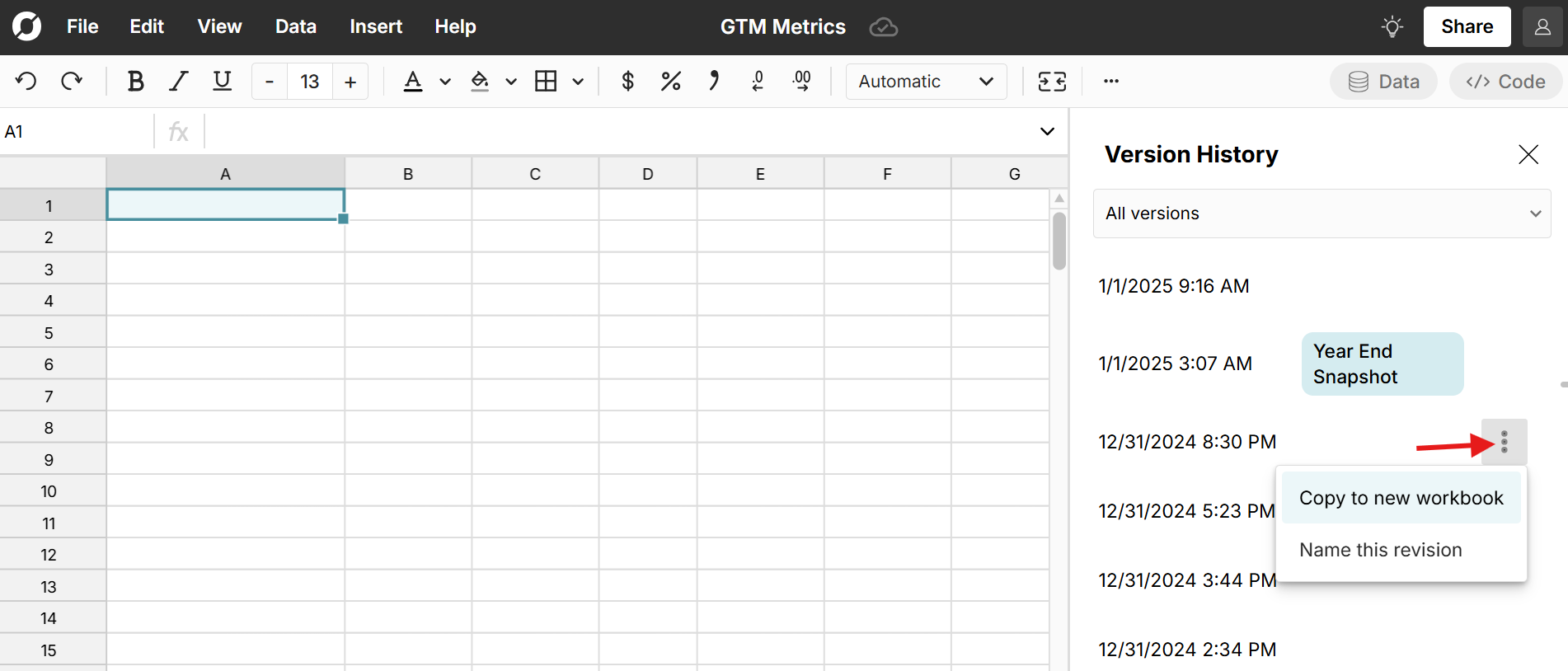1568x671 pixels.
Task: Open the text color swatch
Action: point(413,81)
